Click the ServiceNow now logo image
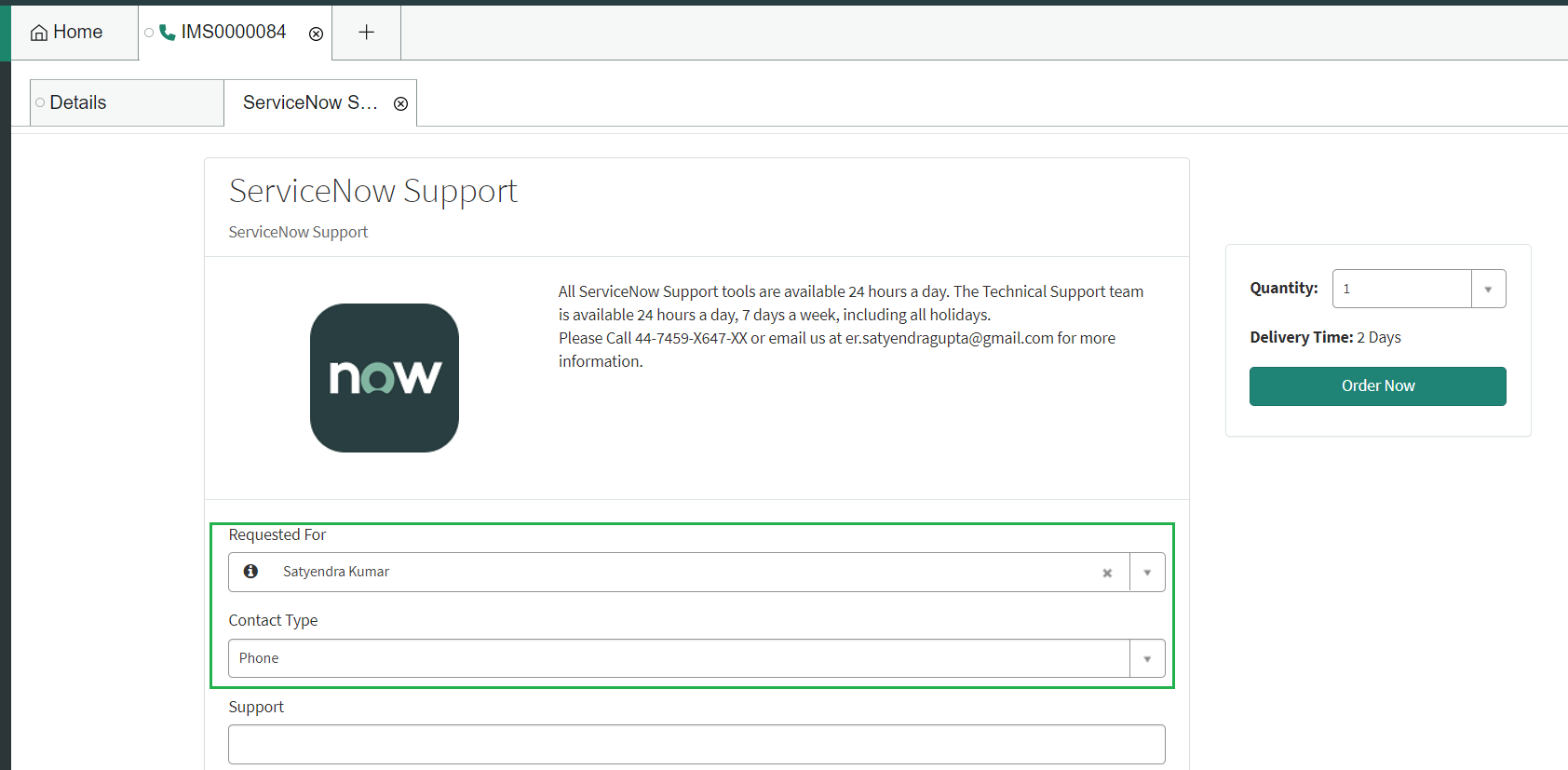 (385, 378)
